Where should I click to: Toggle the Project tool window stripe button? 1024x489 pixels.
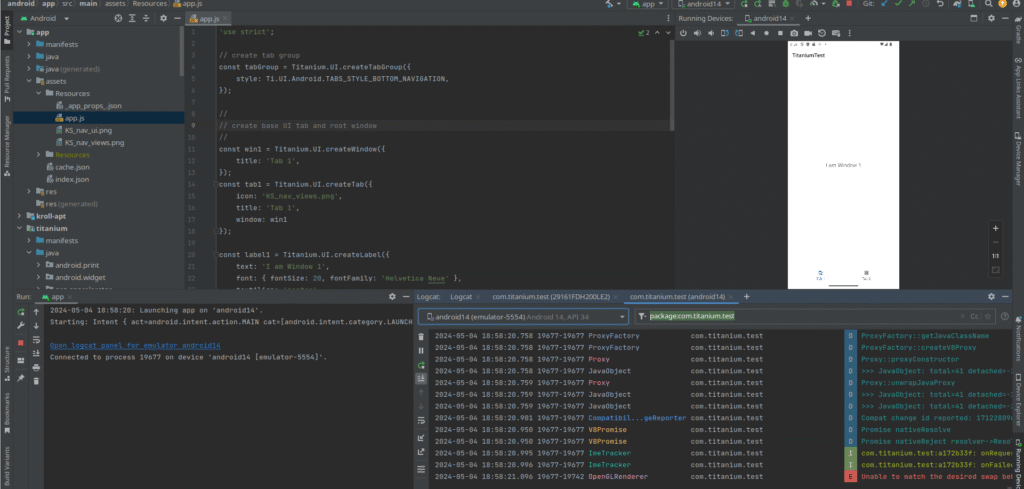point(6,27)
